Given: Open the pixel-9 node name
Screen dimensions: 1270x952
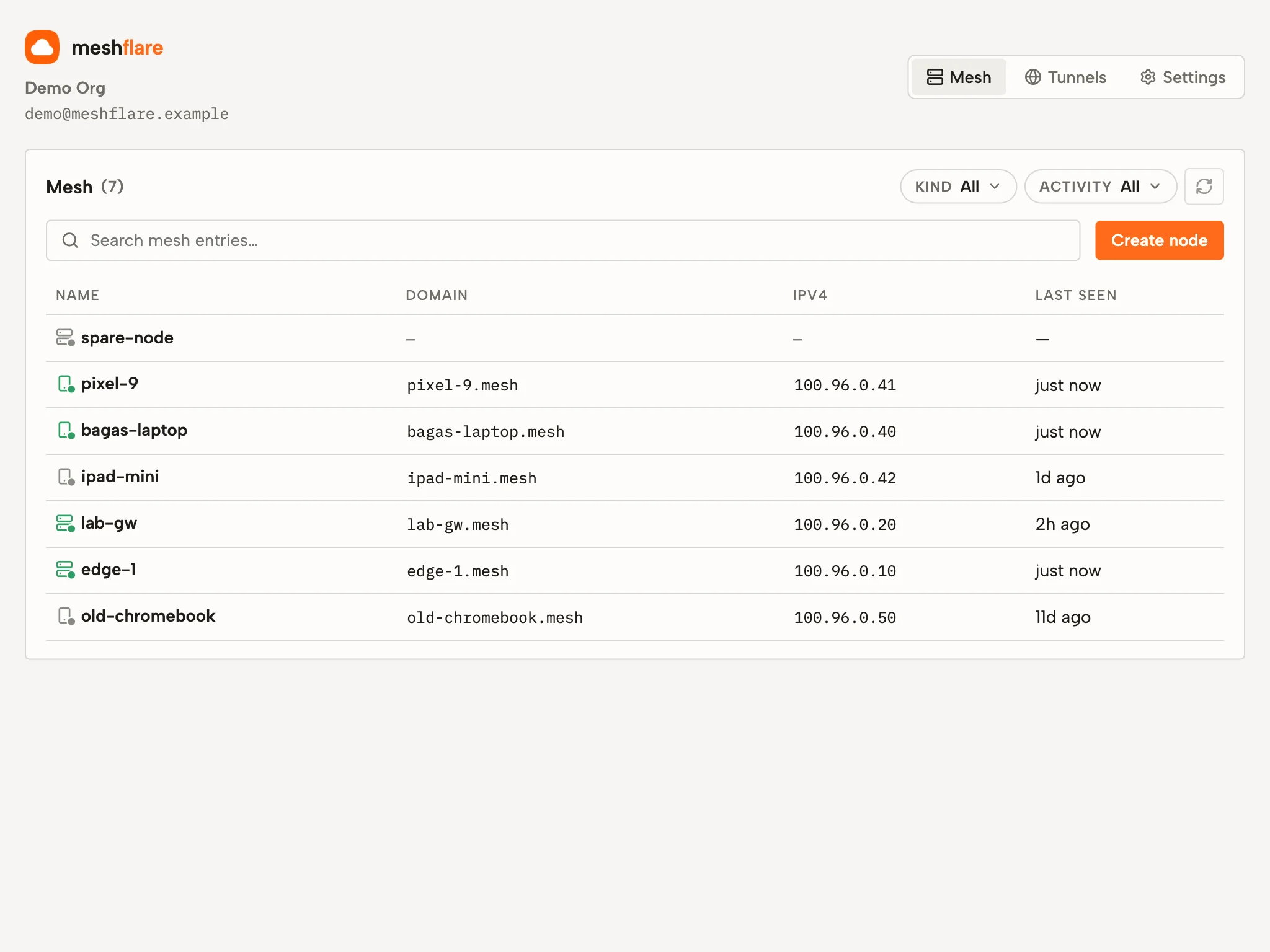Looking at the screenshot, I should (109, 384).
